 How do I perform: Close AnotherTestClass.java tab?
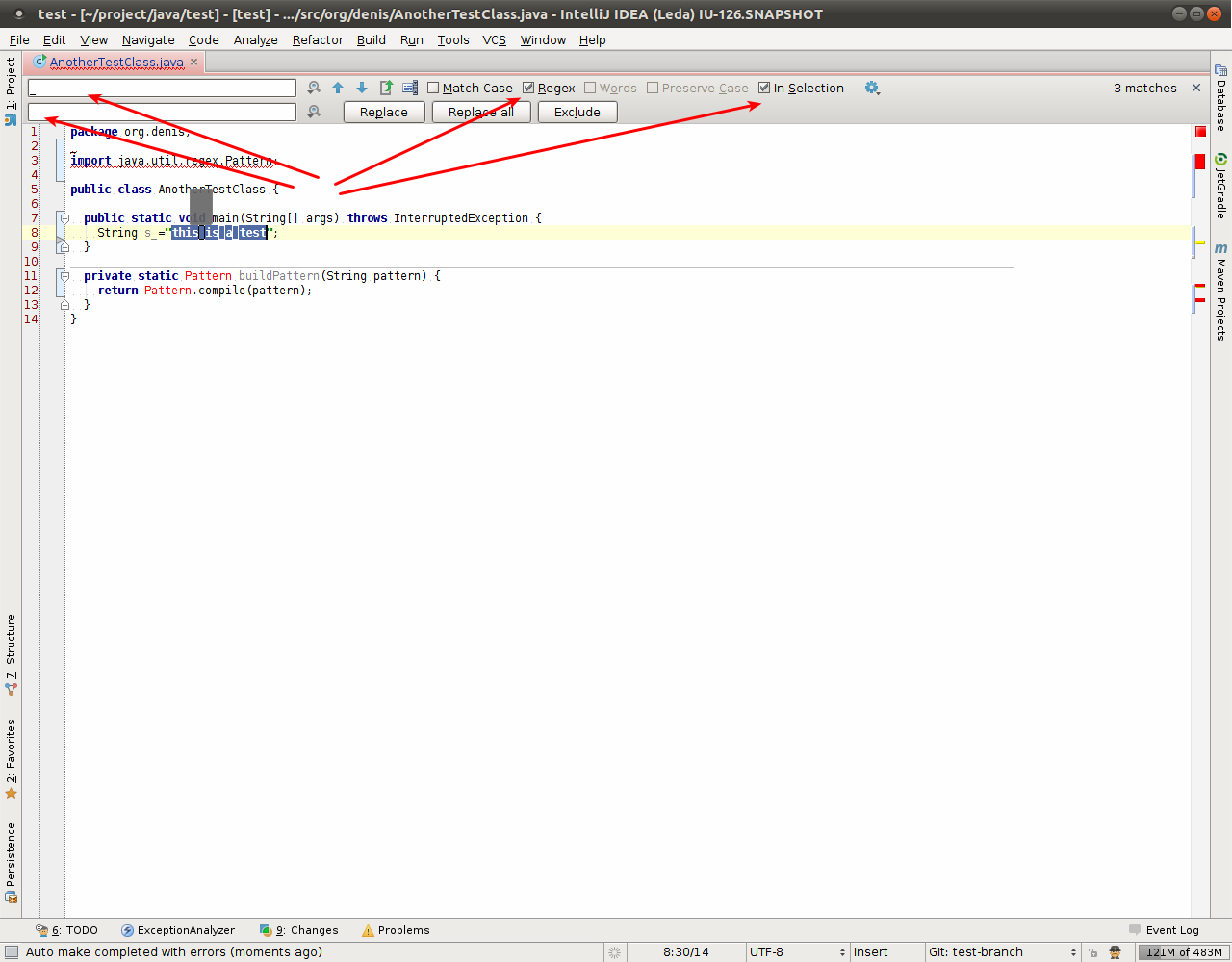(193, 62)
